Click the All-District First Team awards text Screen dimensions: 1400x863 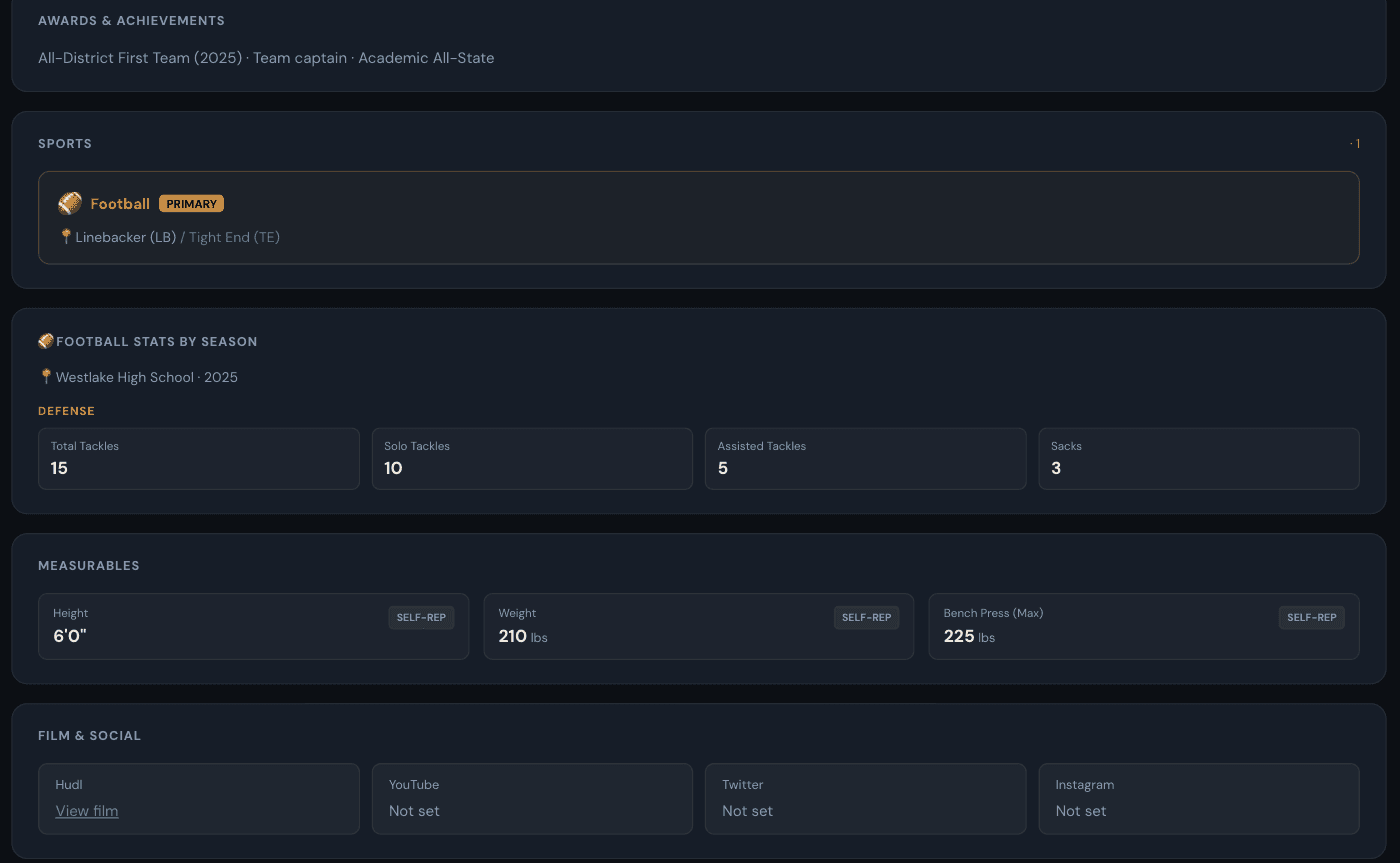pyautogui.click(x=266, y=58)
